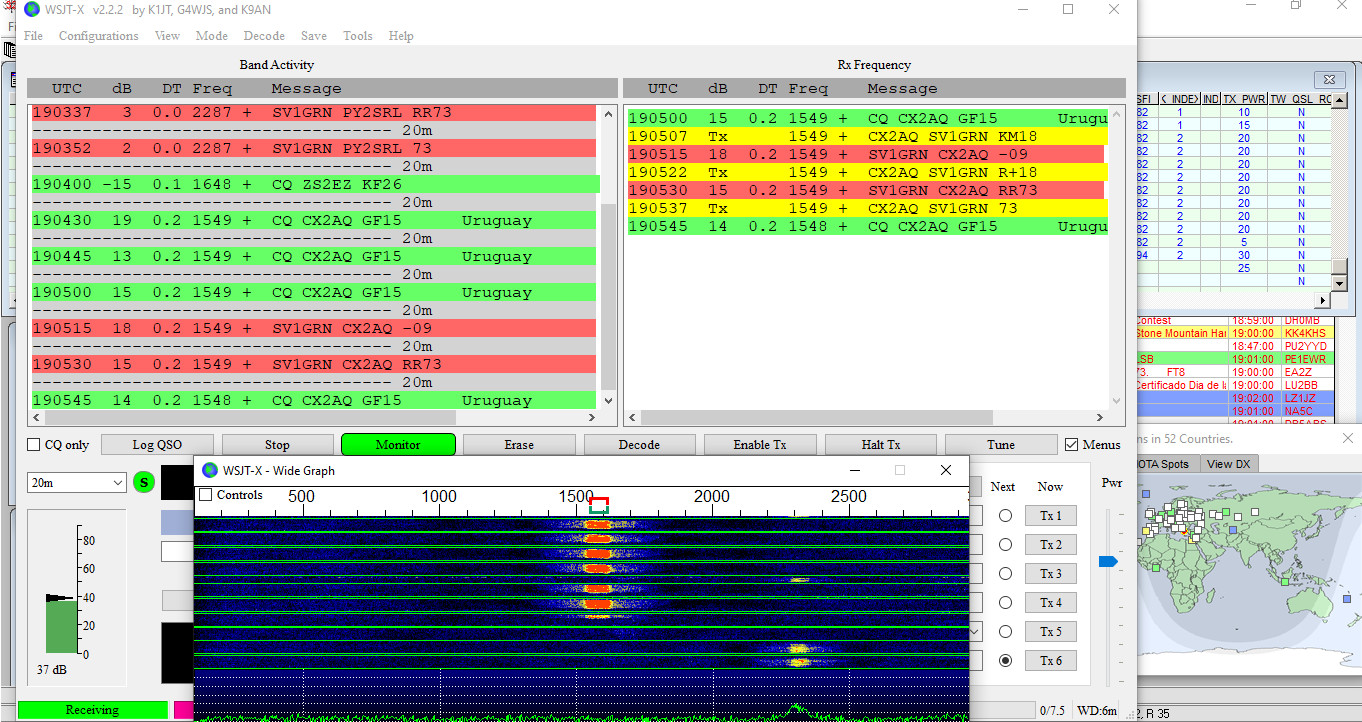Click the 190545 CQ CX2AQ line in Rx Frequency
Screen dimensions: 1362x722
(867, 227)
